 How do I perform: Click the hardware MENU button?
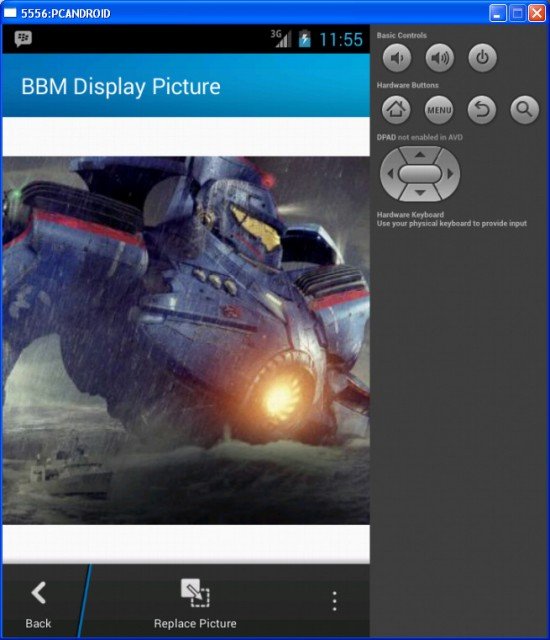[439, 110]
